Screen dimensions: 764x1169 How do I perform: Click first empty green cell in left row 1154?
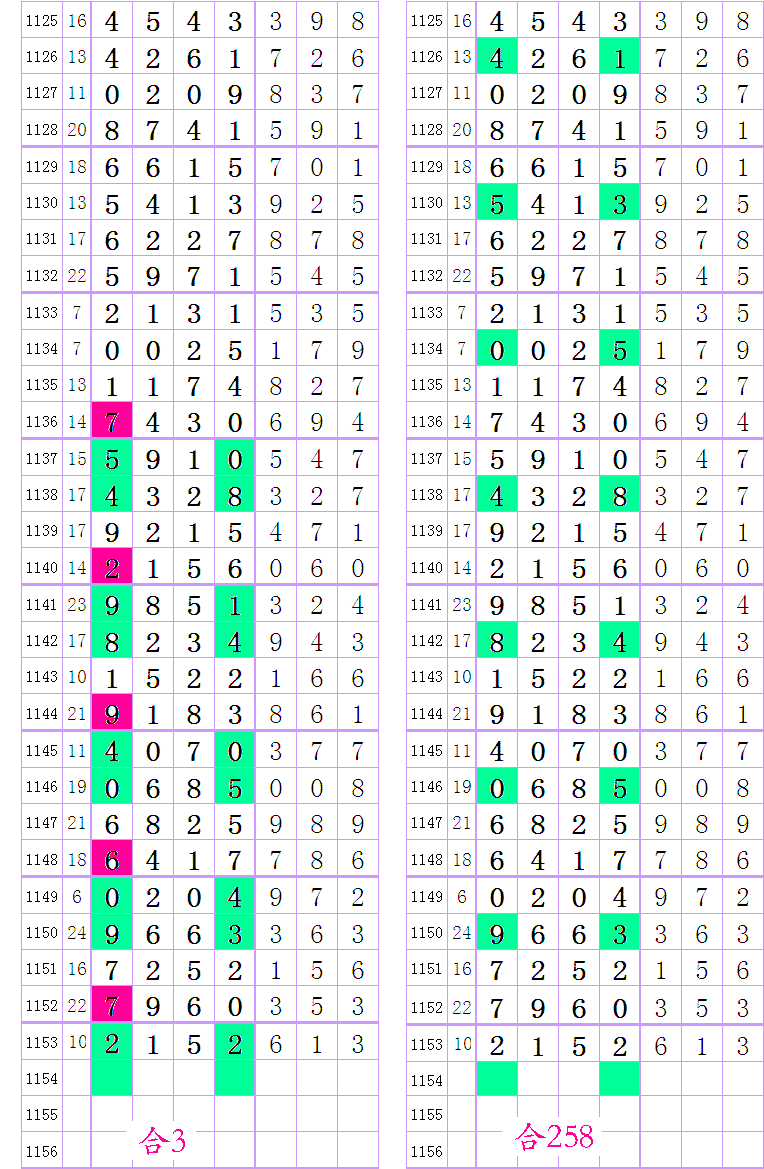point(111,1079)
